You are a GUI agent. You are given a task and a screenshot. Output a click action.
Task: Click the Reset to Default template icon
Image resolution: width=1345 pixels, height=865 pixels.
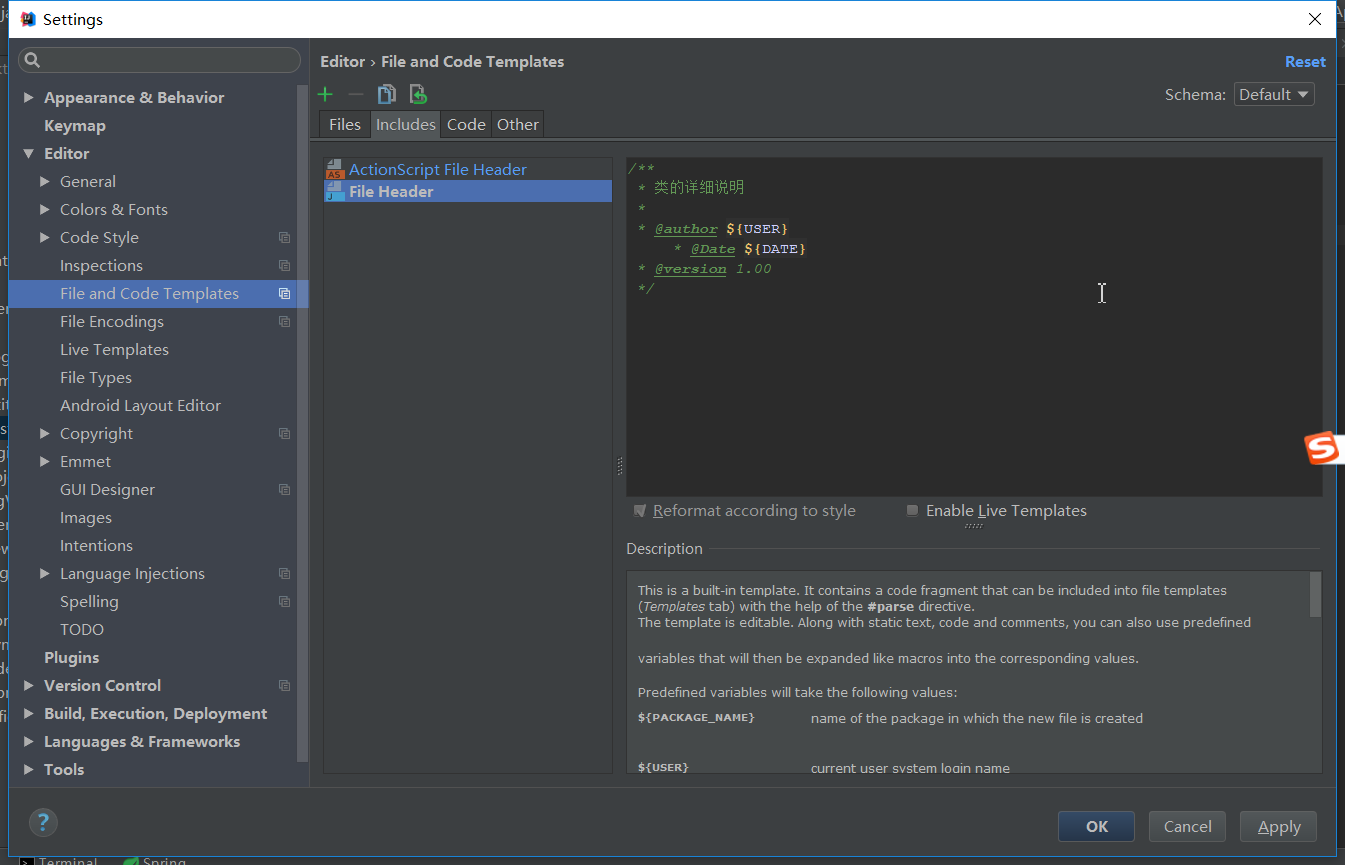(x=418, y=94)
